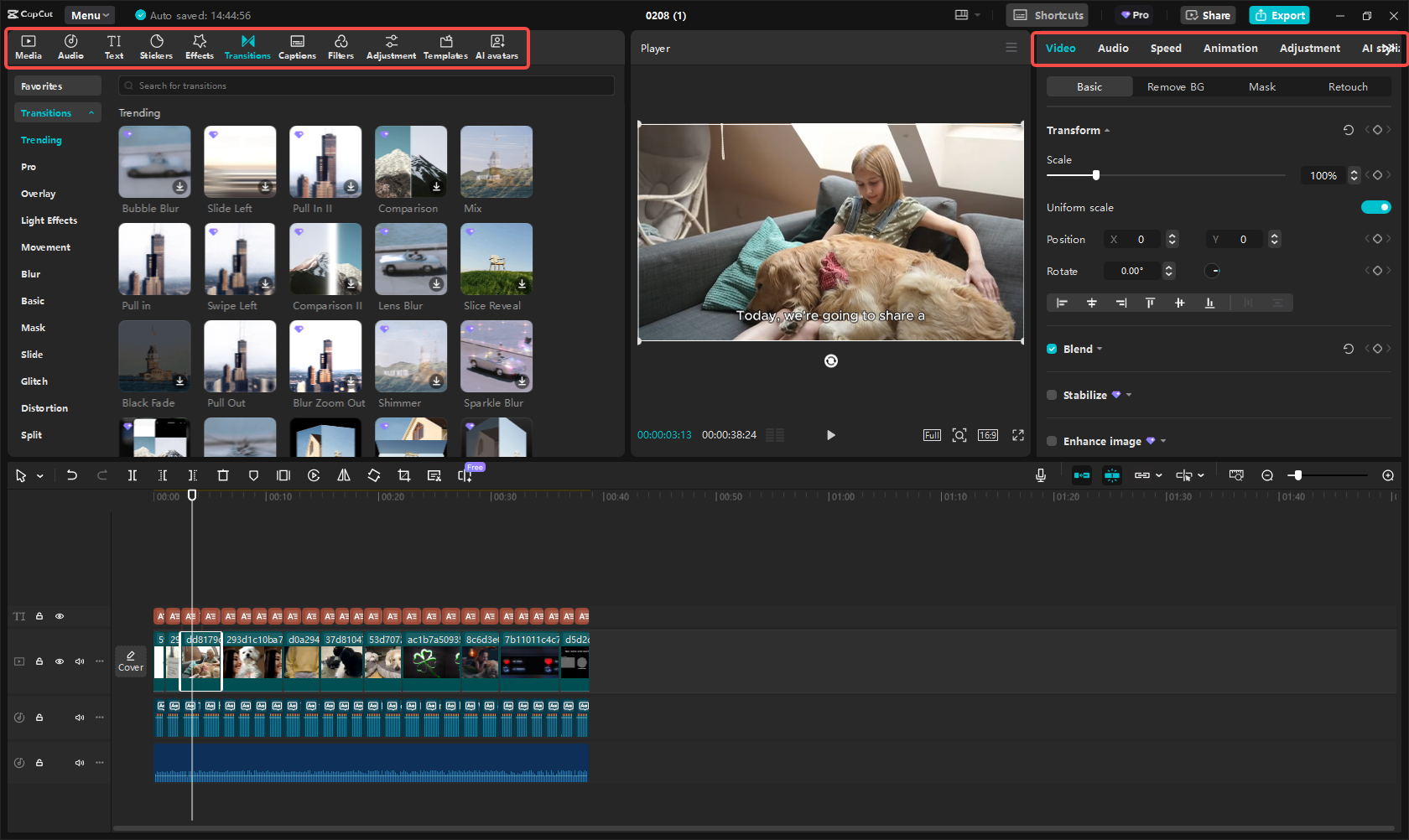Click the Export button
The width and height of the screenshot is (1409, 840).
(1278, 14)
